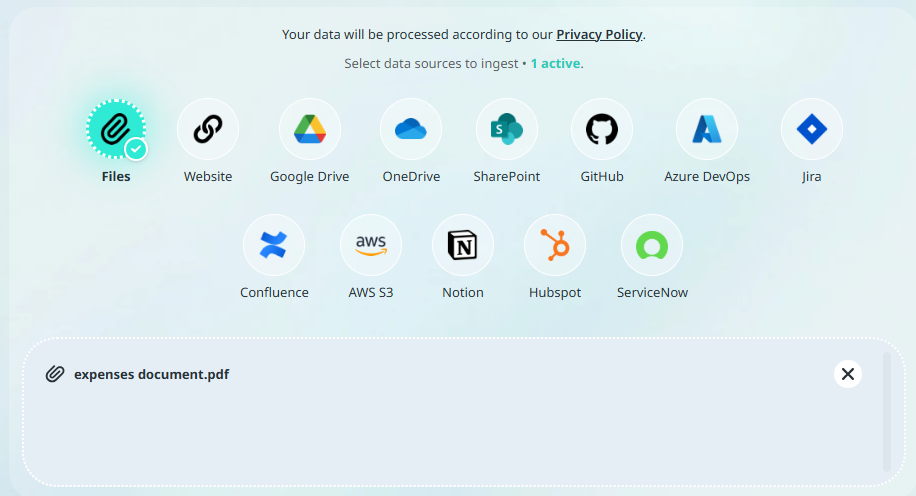Click the paperclip icon beside expenses document.pdf

coord(55,374)
